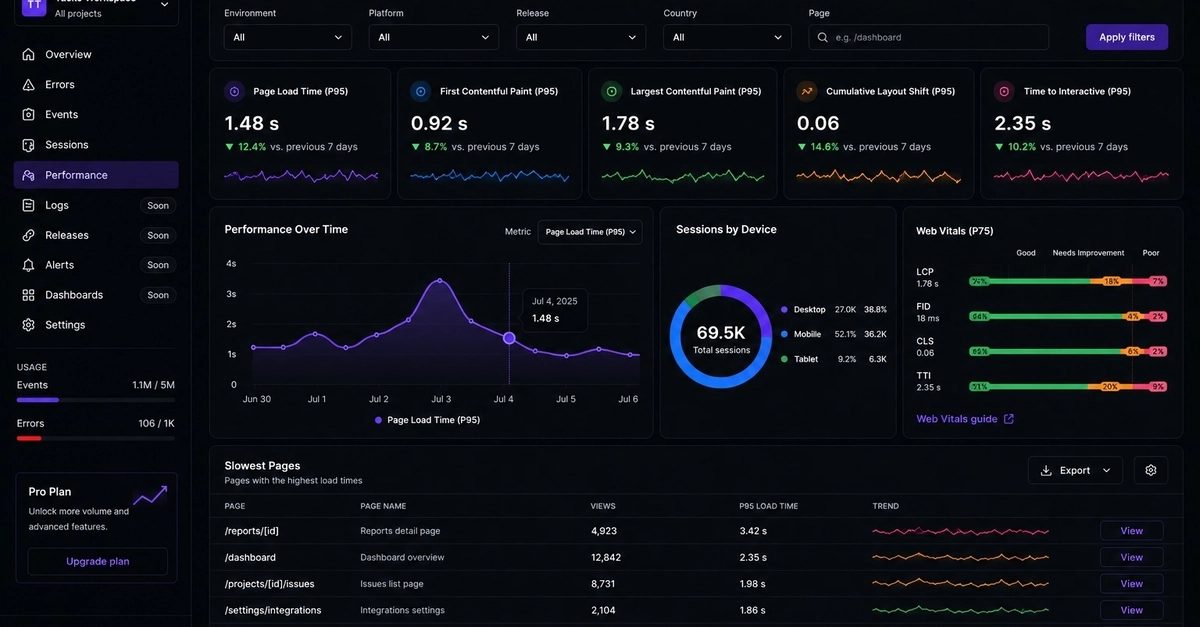Select the Performance menu item
1200x627 pixels.
[x=96, y=175]
